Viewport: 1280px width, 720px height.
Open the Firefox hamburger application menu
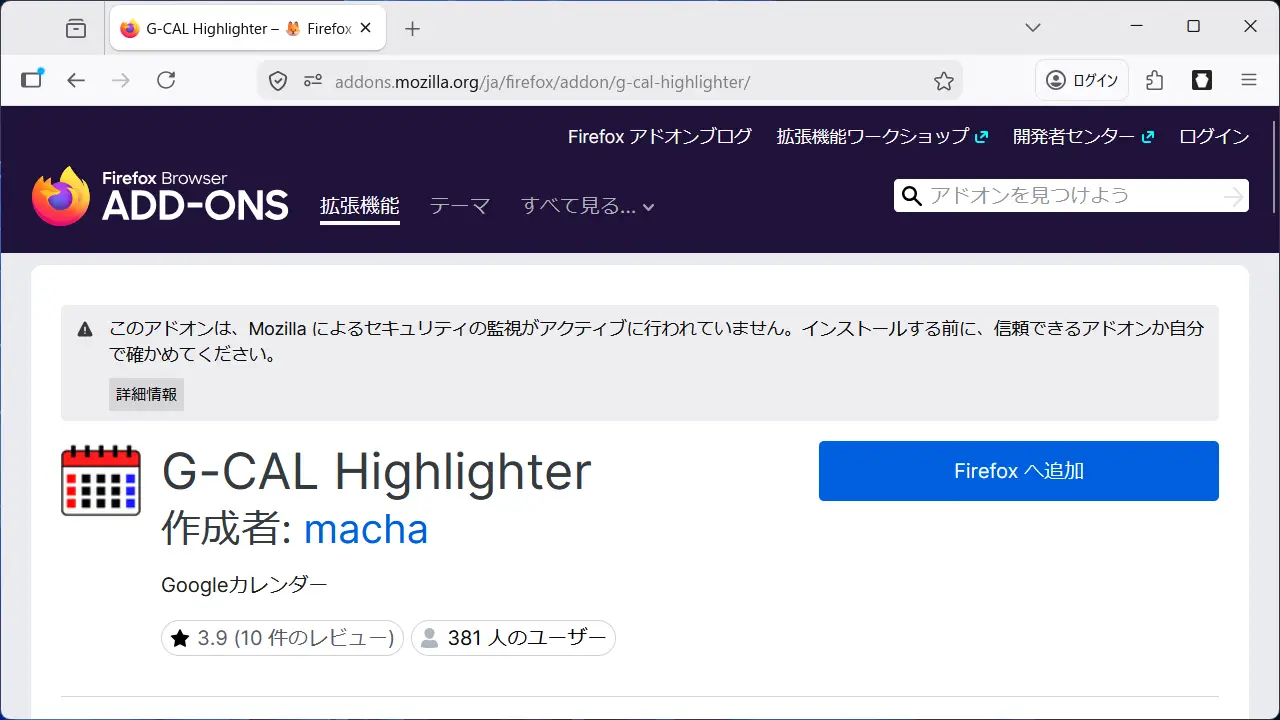pos(1248,81)
